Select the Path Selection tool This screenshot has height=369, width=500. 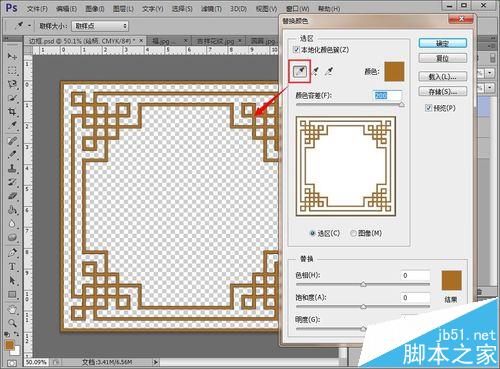click(12, 281)
